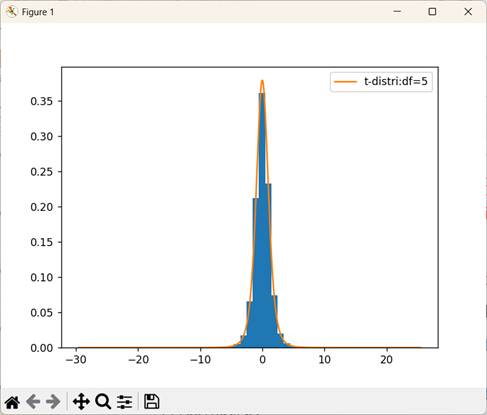Activate the Zoom to rectangle magnifier
The width and height of the screenshot is (487, 415).
click(103, 402)
